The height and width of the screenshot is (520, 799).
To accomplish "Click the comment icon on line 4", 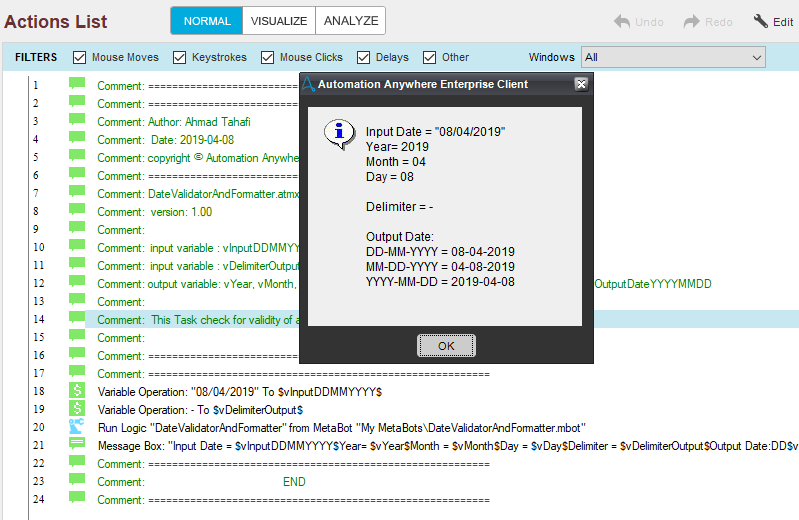I will pyautogui.click(x=77, y=138).
